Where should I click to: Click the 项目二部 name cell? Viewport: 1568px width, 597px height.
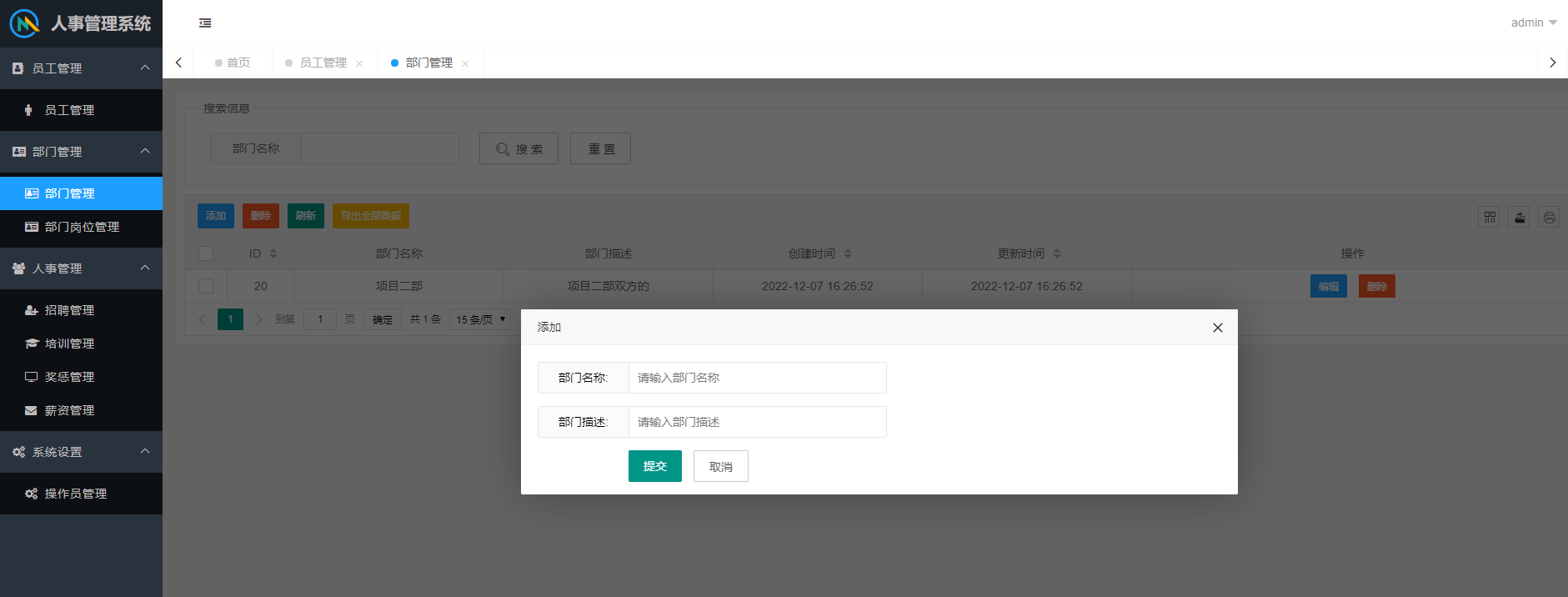pyautogui.click(x=399, y=286)
